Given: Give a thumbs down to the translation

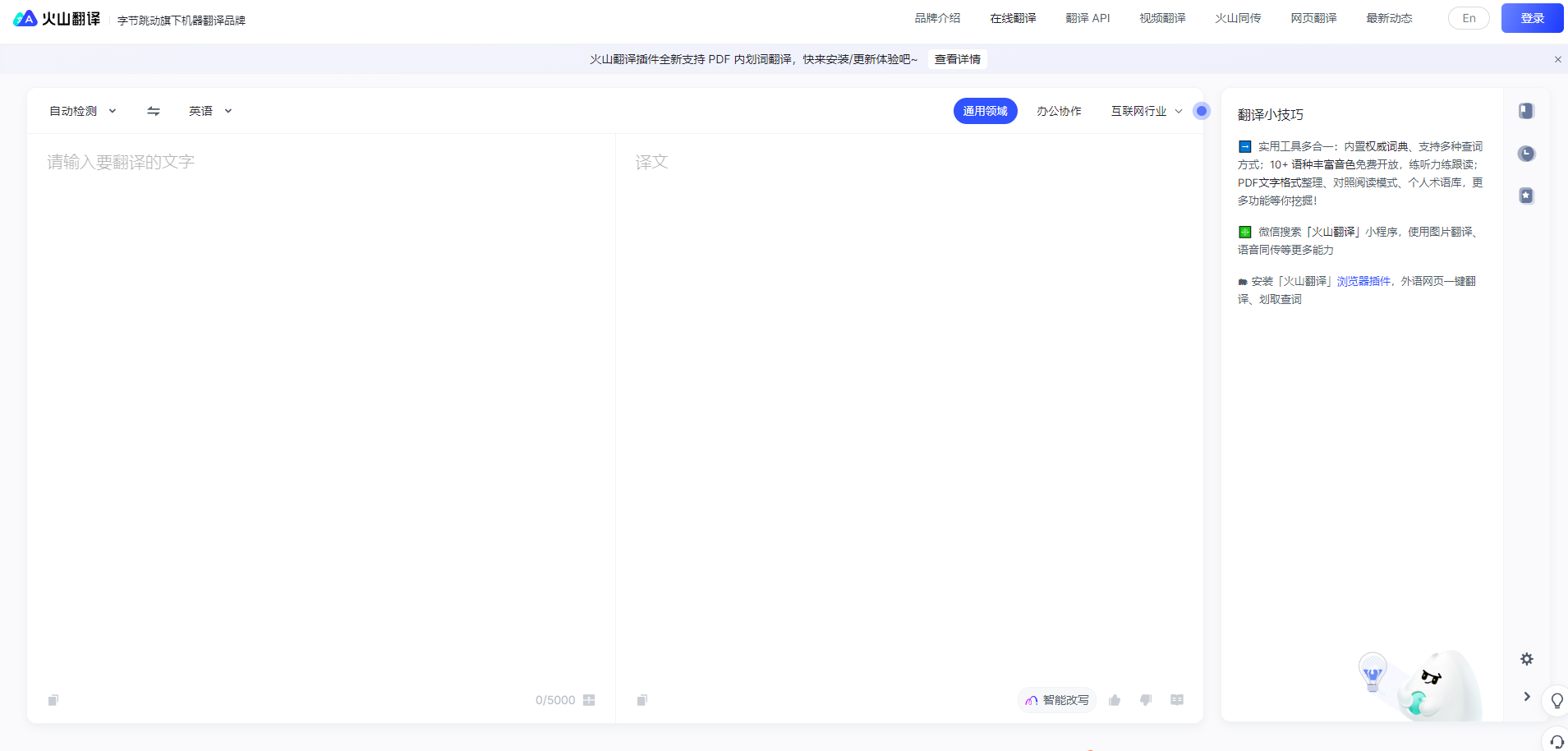Looking at the screenshot, I should click(1146, 700).
